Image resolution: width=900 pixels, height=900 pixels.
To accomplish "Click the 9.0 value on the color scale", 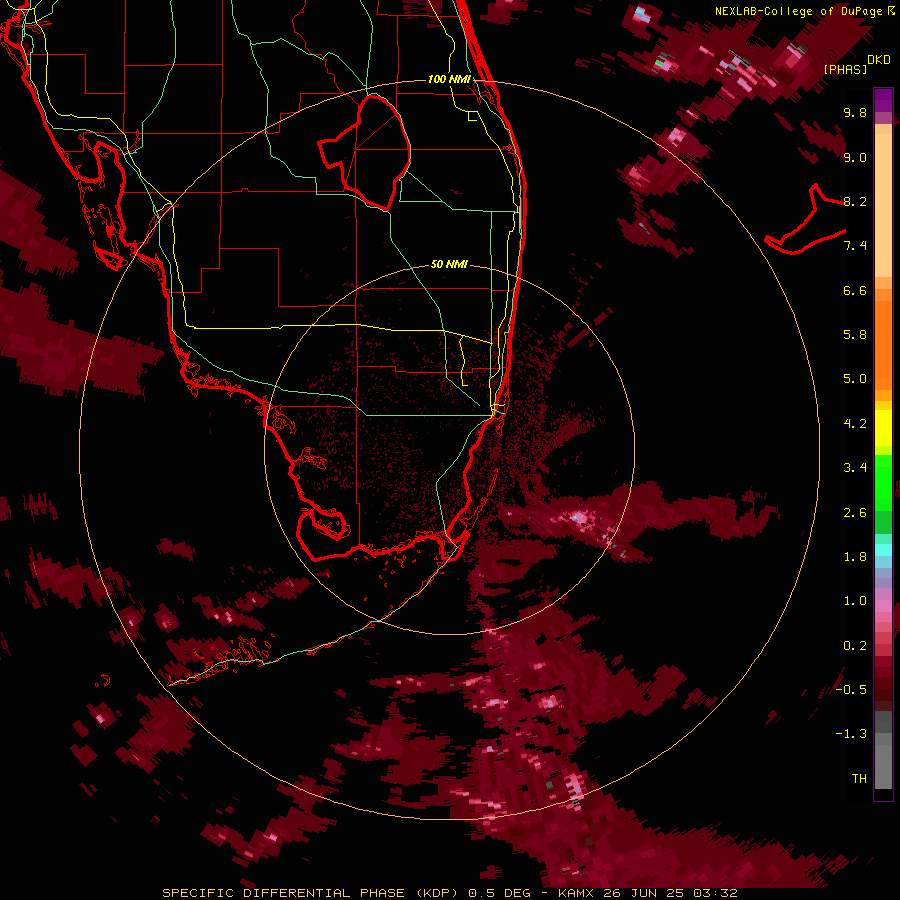I will (855, 157).
